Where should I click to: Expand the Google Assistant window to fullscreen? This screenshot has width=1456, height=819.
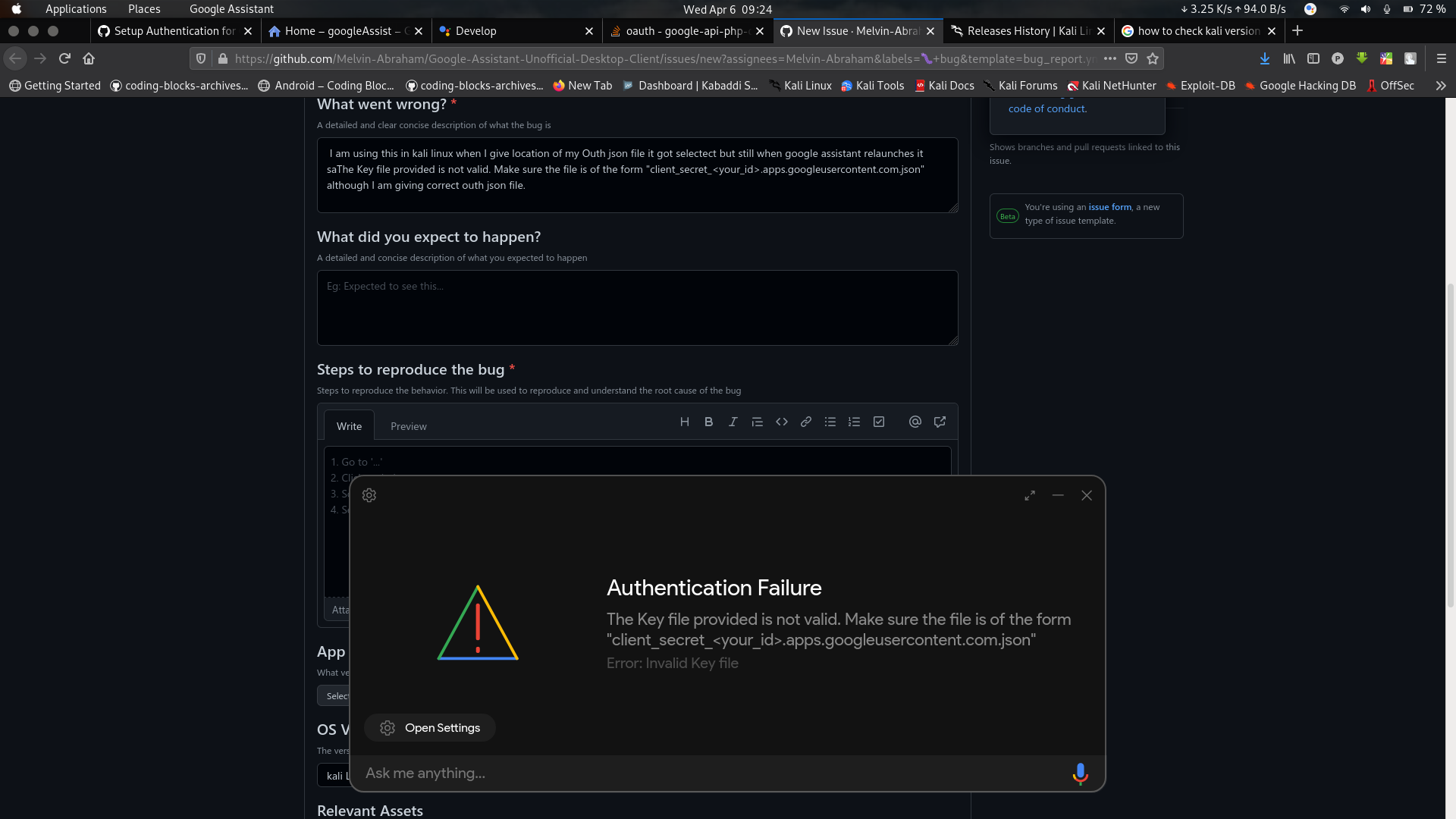tap(1029, 495)
